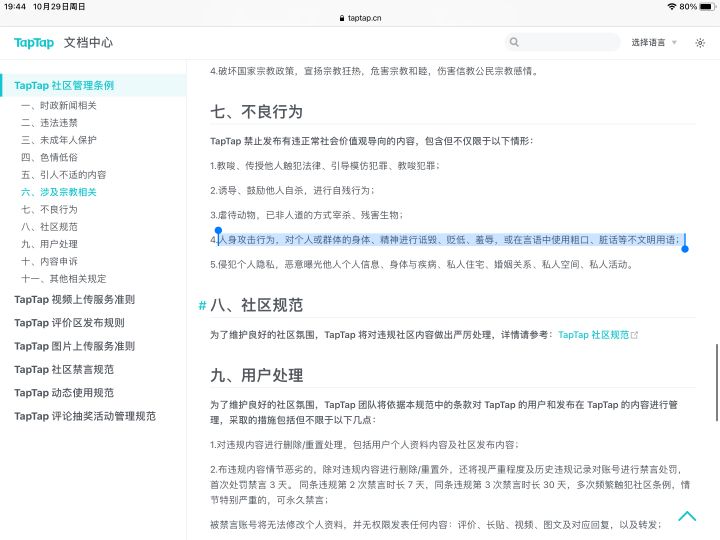Open 文档中心 header title
The width and height of the screenshot is (720, 540).
(88, 42)
